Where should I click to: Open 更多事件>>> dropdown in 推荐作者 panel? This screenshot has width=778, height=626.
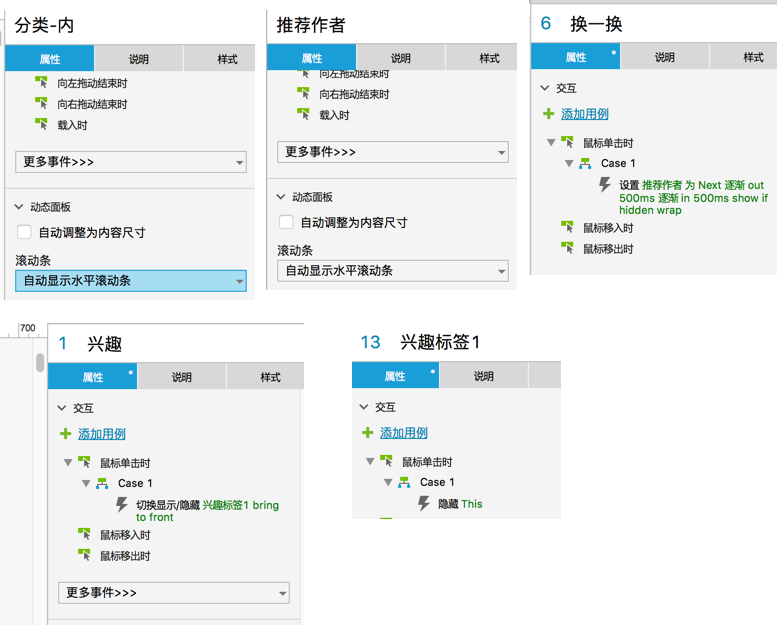(x=393, y=152)
